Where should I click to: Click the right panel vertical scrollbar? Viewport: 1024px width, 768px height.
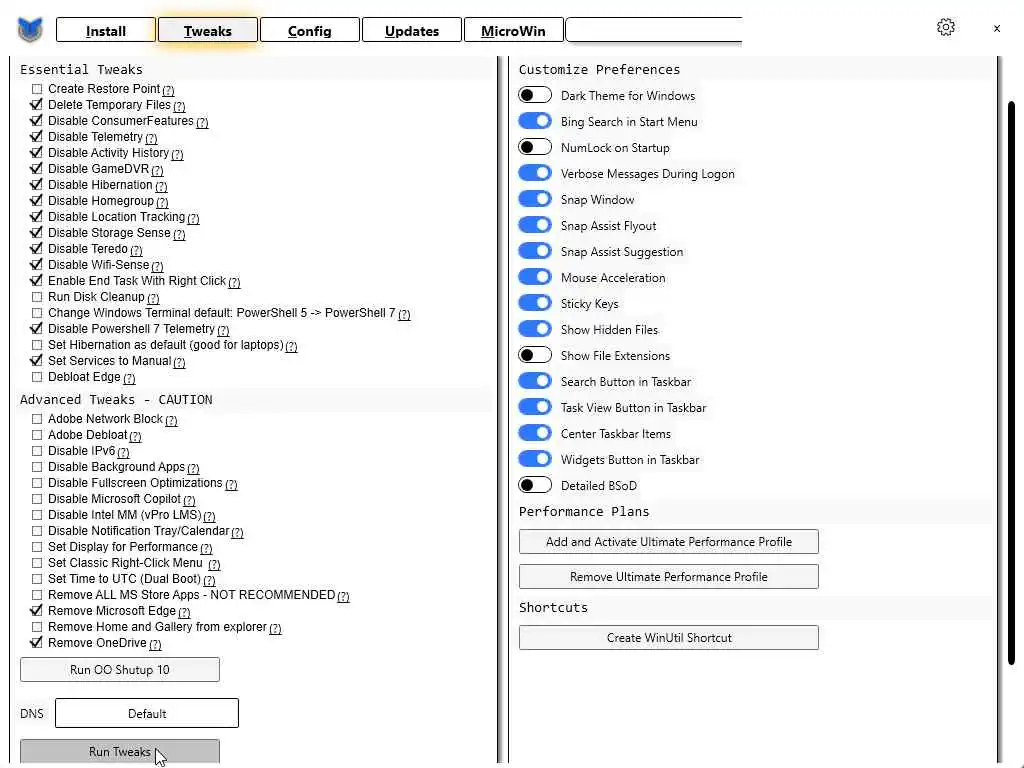pos(1011,383)
